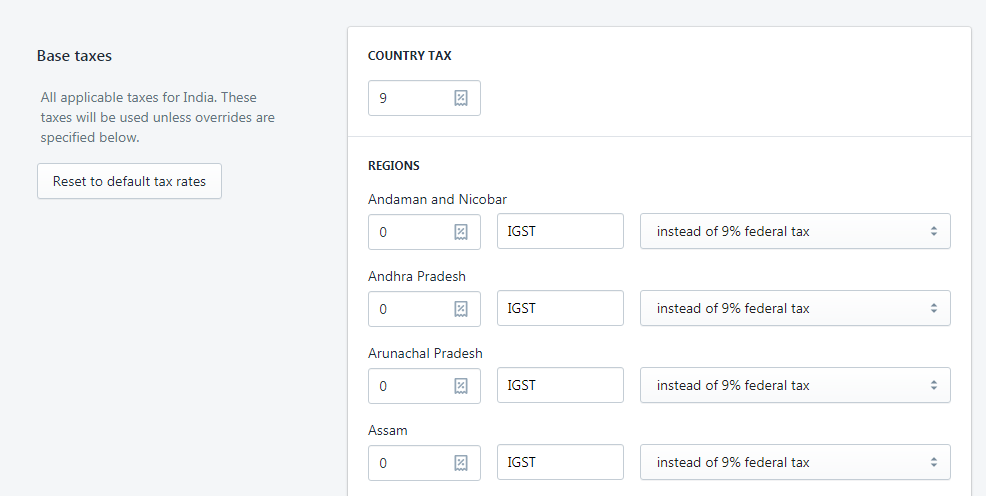The height and width of the screenshot is (496, 986).
Task: Open Andaman and Nicobar tax type dropdown
Action: tap(794, 231)
